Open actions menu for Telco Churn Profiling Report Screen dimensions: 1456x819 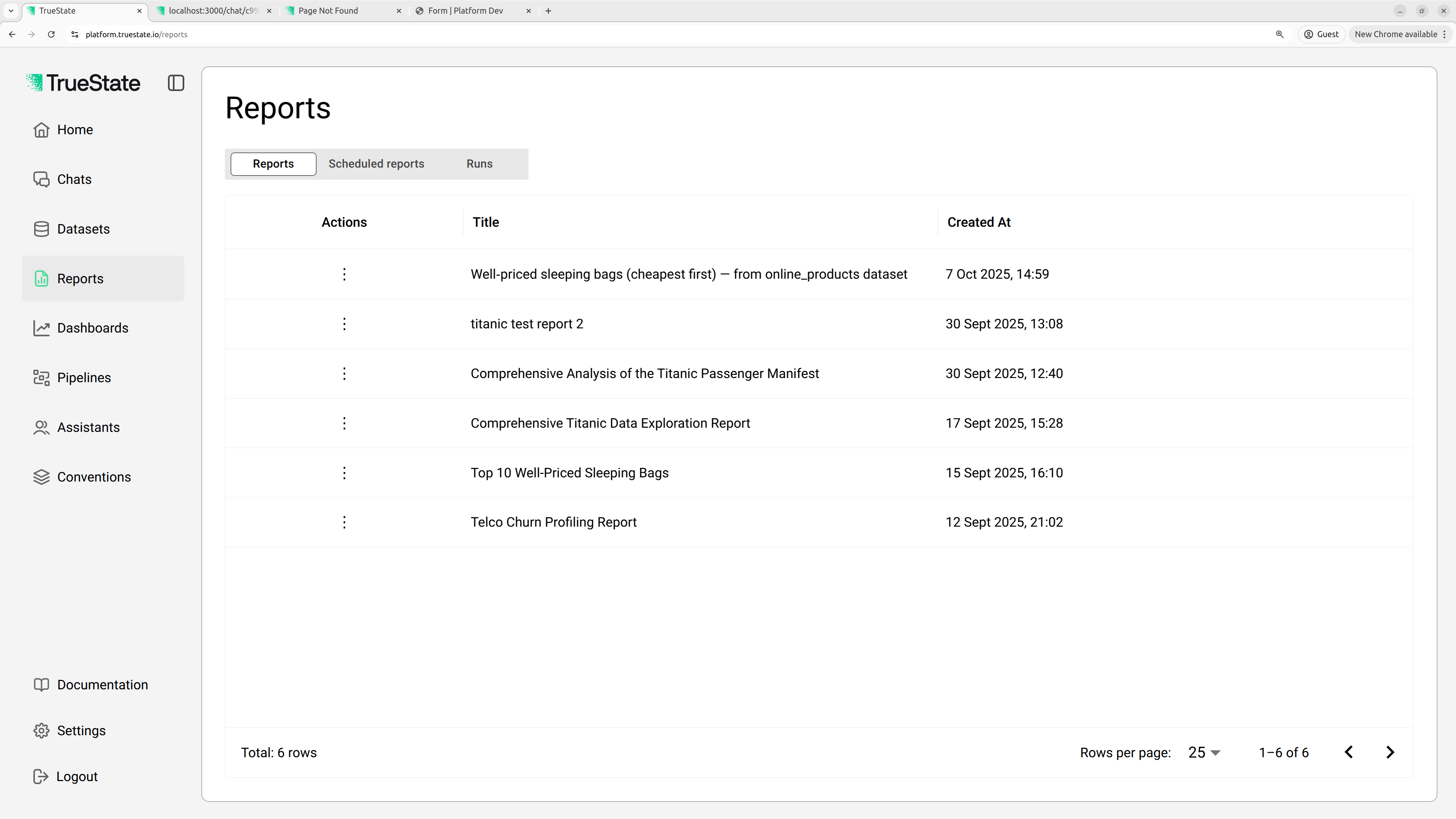click(344, 522)
